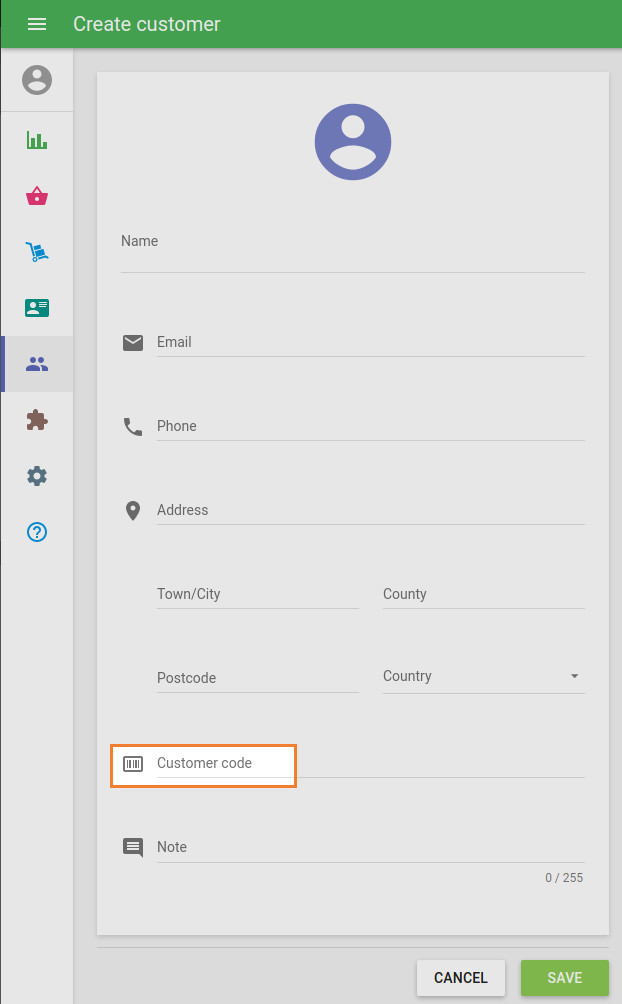Open the Settings gear icon
This screenshot has width=622, height=1004.
point(37,476)
